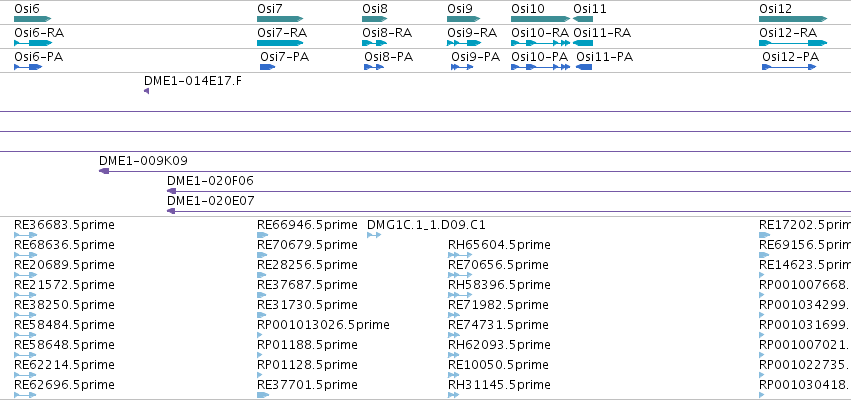
Task: Select the Osi8-PA protein glyph
Action: pos(374,67)
